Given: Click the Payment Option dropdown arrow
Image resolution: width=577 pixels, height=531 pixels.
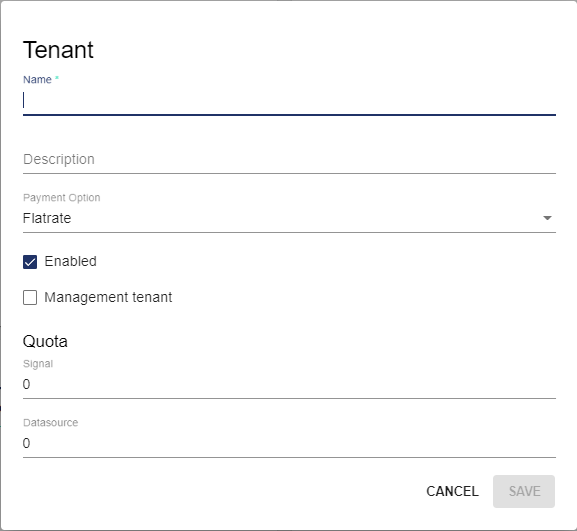Looking at the screenshot, I should (547, 218).
